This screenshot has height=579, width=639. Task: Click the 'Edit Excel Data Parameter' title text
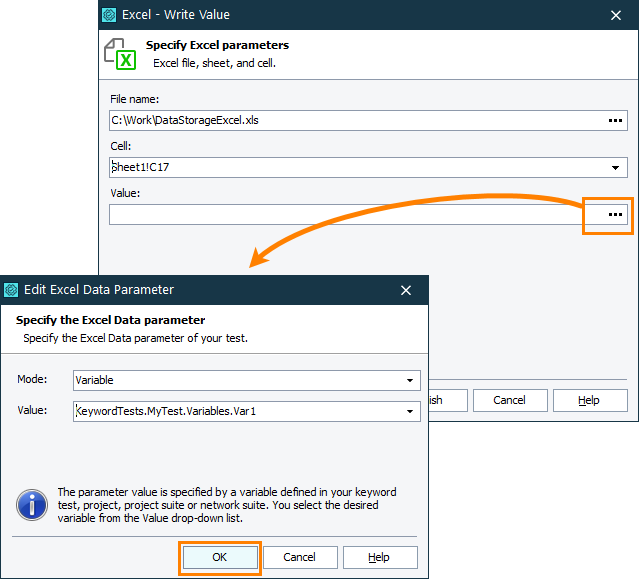99,290
